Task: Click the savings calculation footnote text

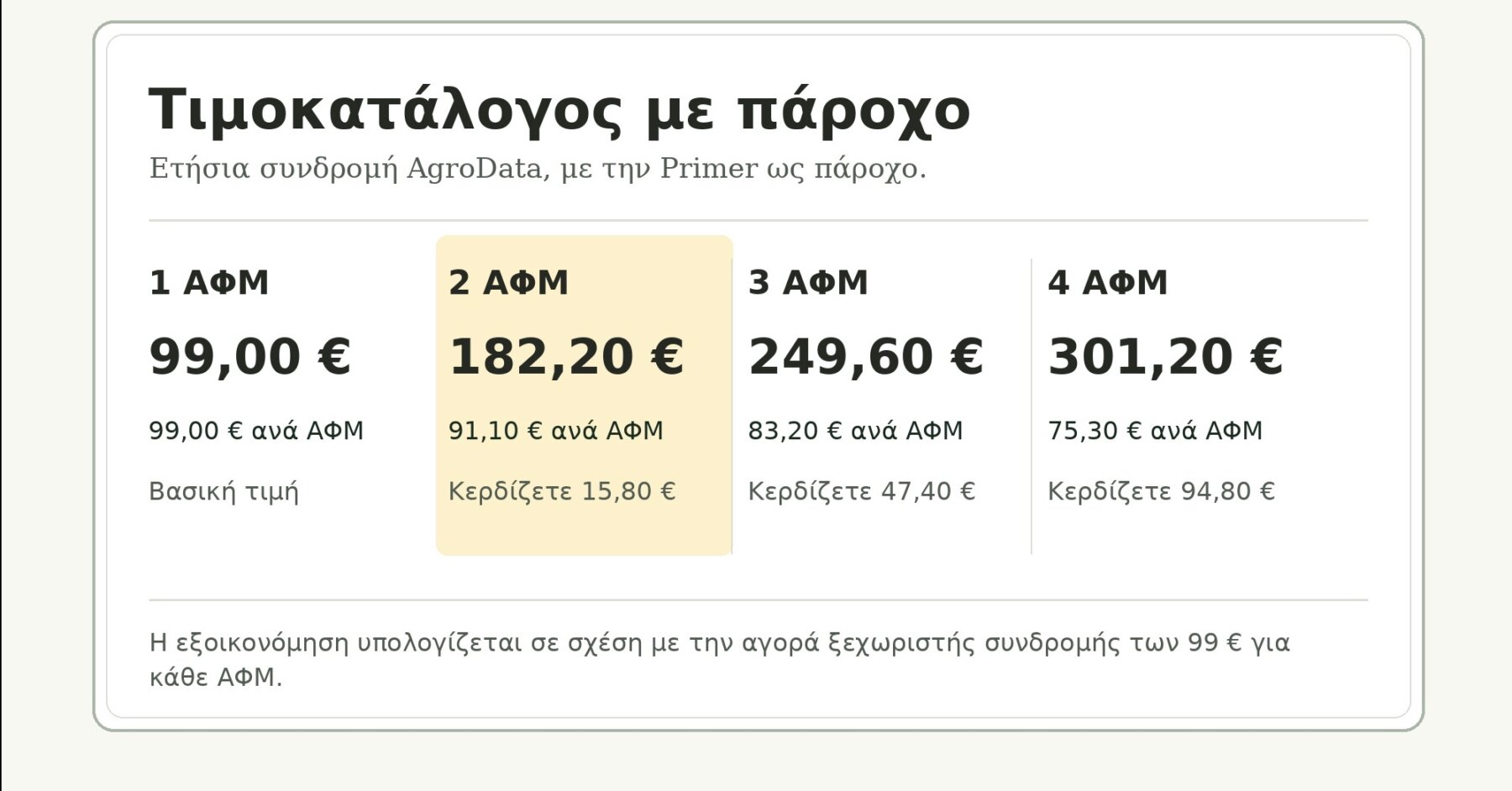Action: click(719, 660)
